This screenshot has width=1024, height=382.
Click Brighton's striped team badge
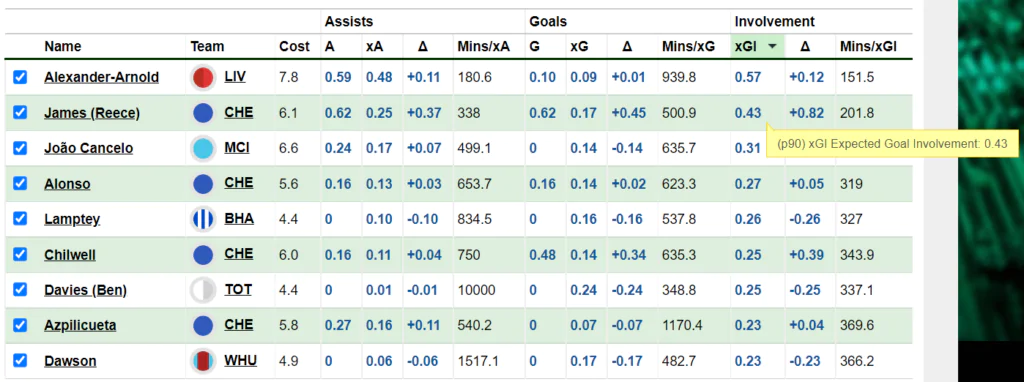[x=203, y=219]
